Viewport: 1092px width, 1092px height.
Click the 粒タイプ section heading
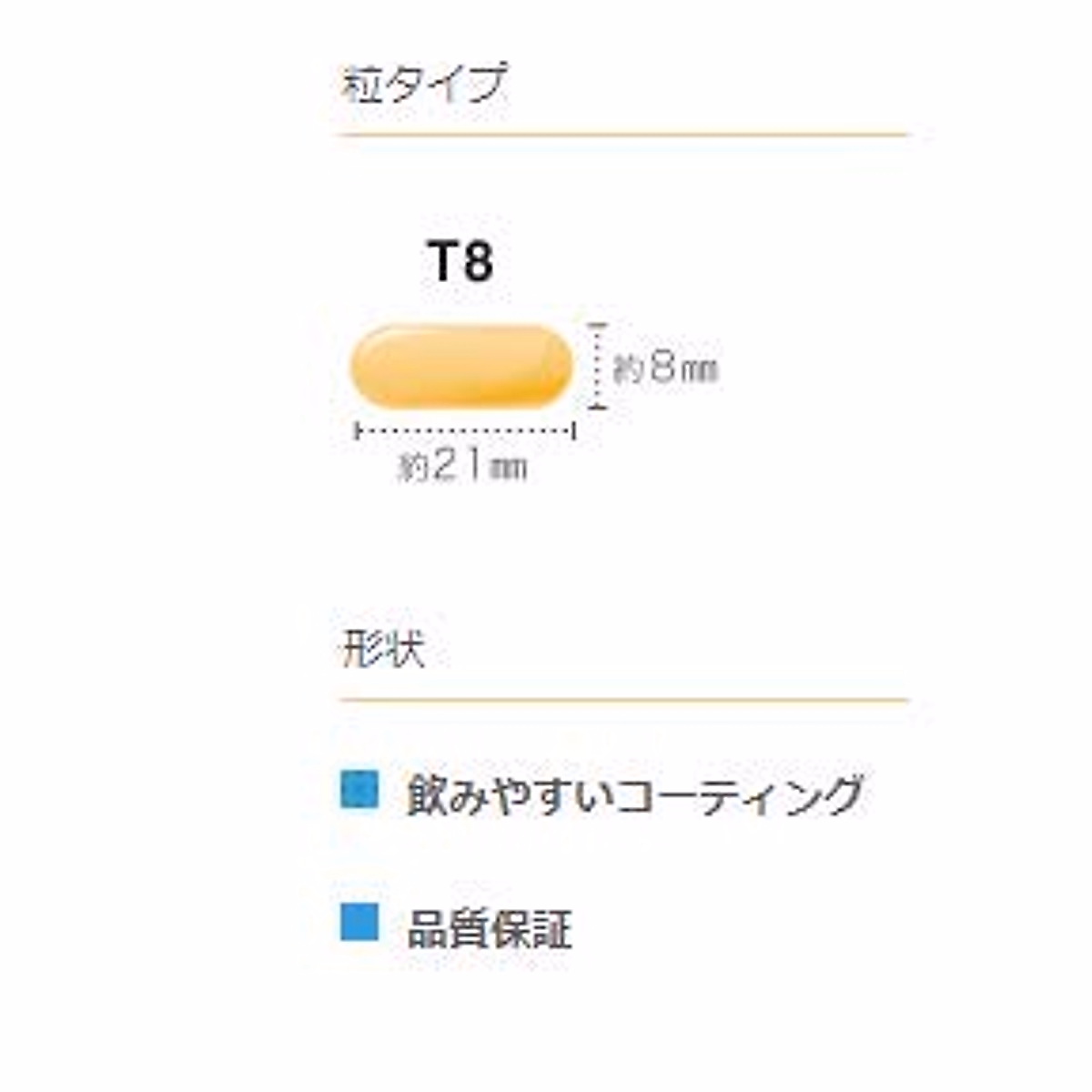[x=423, y=85]
